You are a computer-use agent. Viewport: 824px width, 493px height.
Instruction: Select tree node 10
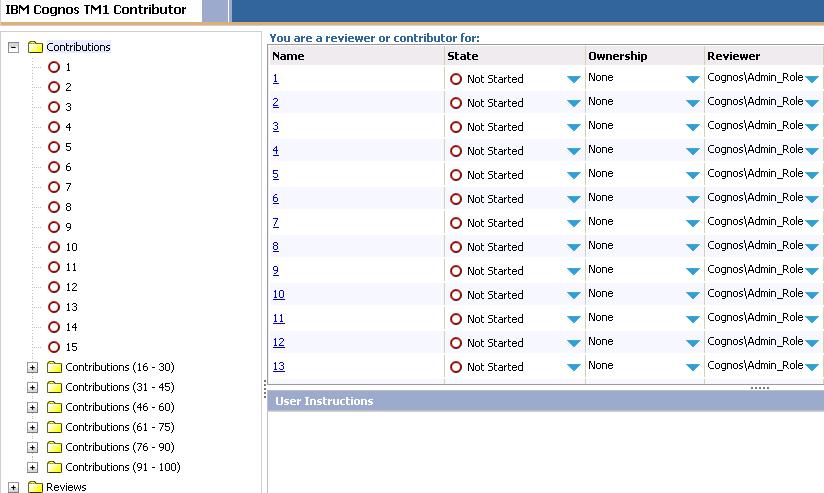pyautogui.click(x=71, y=247)
